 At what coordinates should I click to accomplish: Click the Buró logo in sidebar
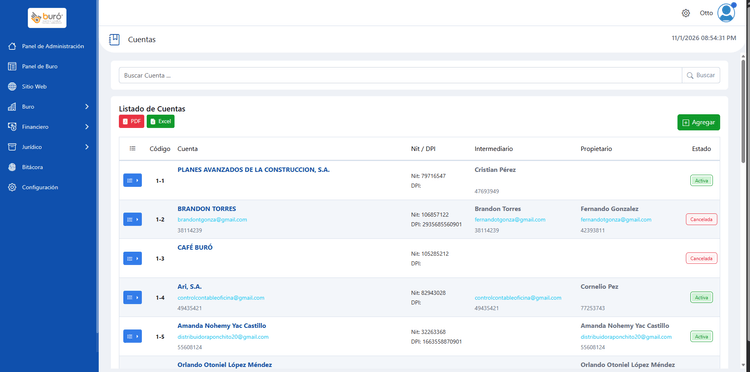tap(47, 18)
